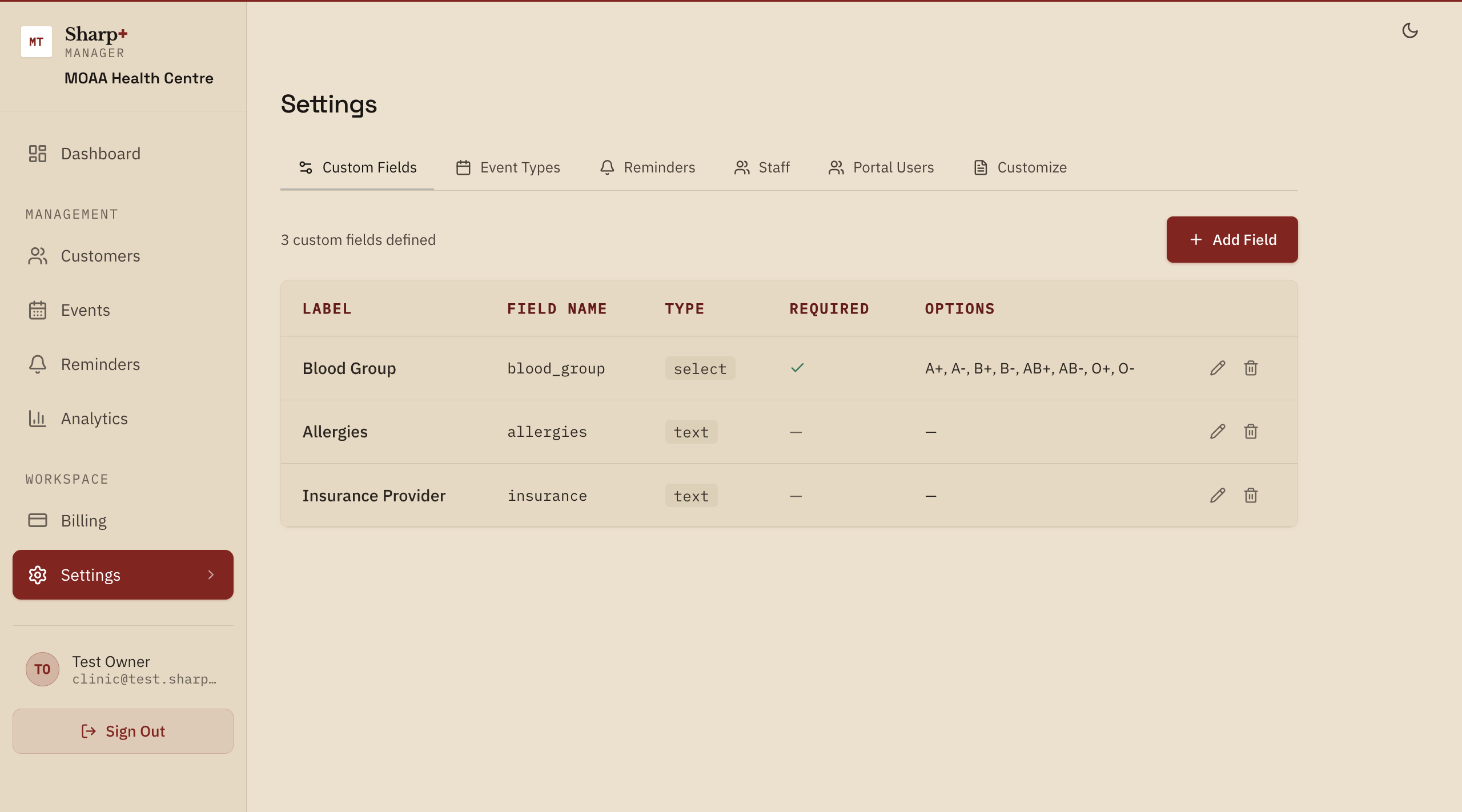Click the MT workspace logo
This screenshot has height=812, width=1462.
tap(37, 42)
